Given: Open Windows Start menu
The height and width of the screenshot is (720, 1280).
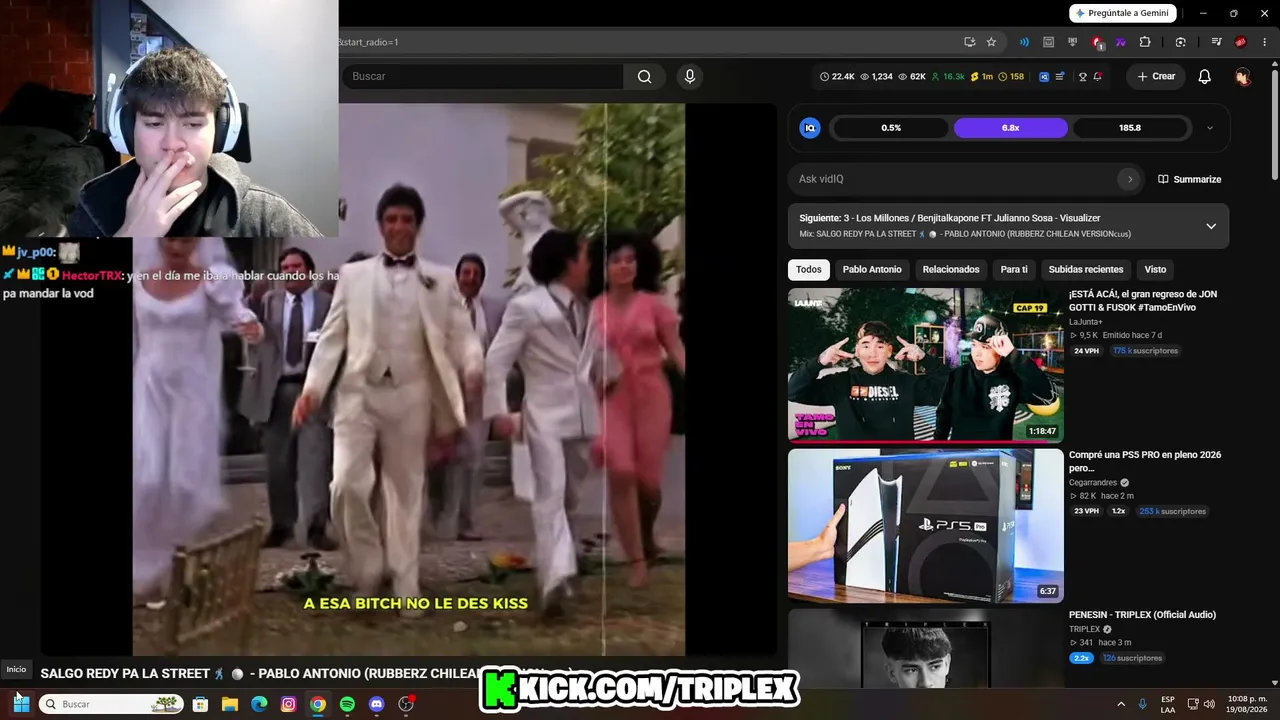Looking at the screenshot, I should (x=21, y=704).
